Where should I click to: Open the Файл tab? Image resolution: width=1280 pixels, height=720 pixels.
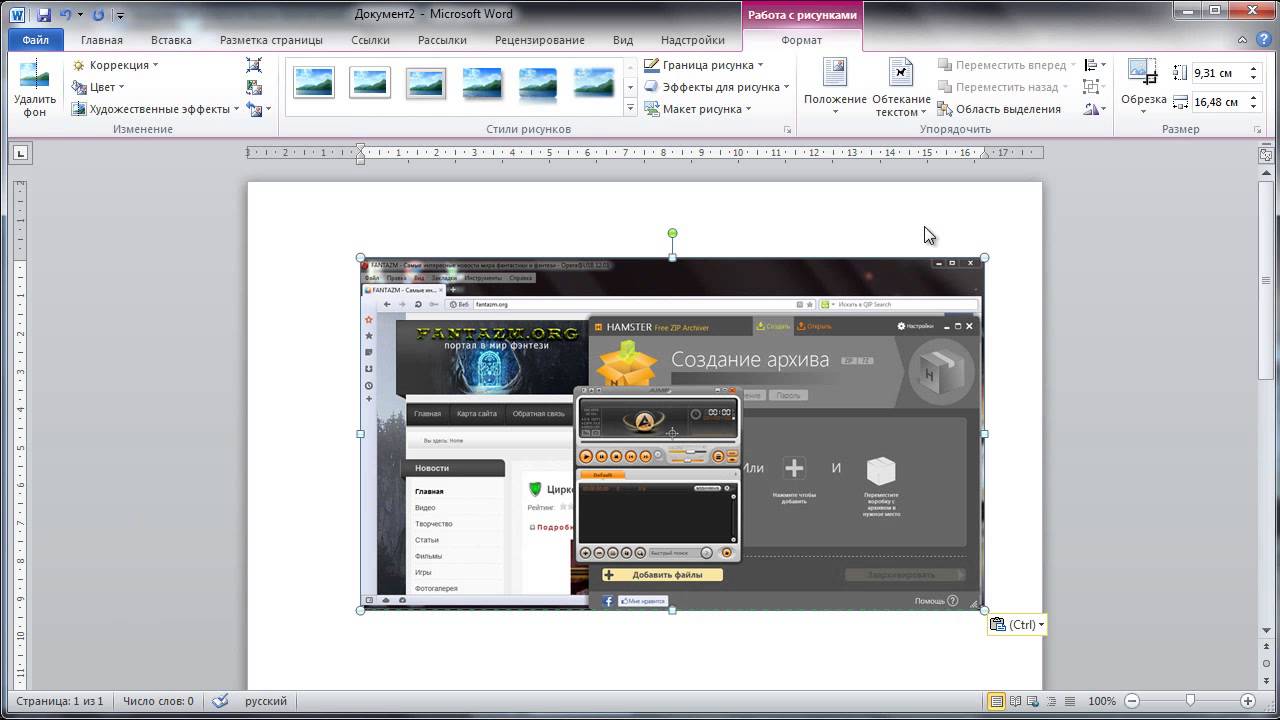[35, 40]
